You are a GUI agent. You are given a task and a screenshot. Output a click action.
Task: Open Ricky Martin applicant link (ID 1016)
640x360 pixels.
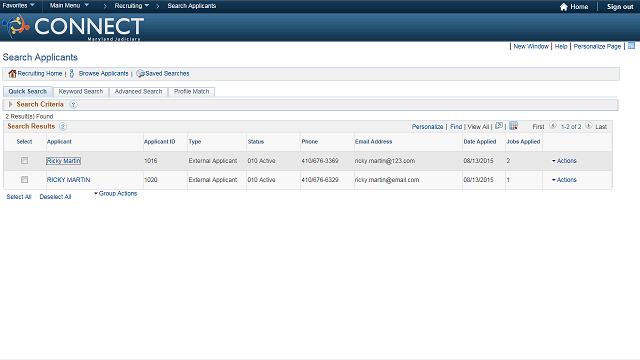click(x=63, y=161)
